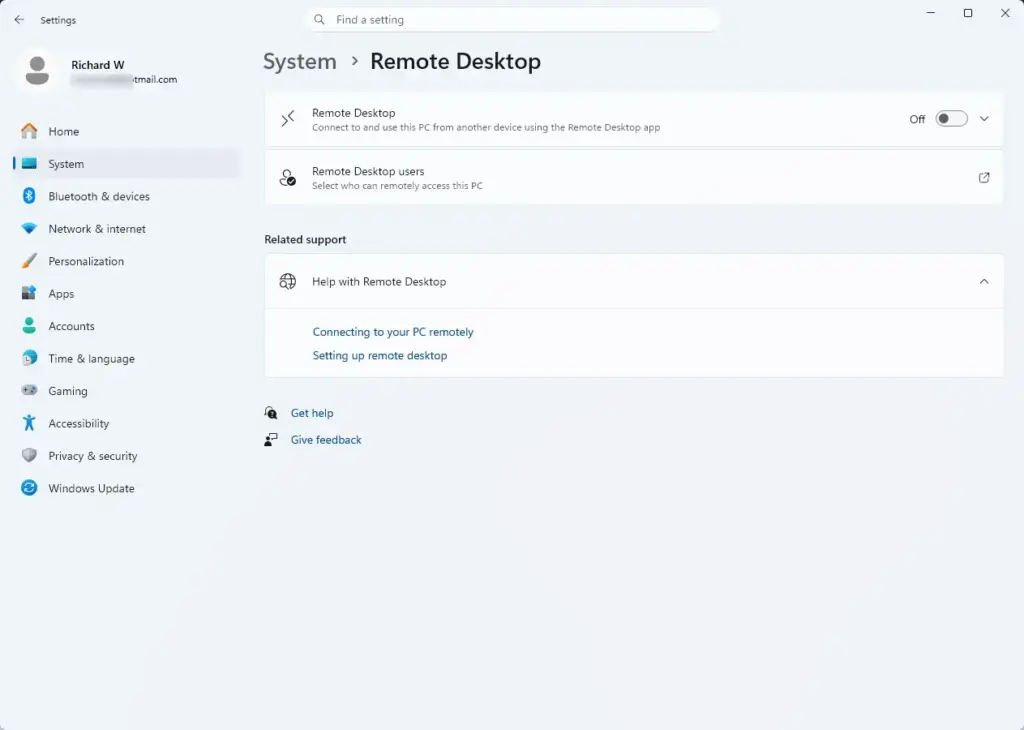Click the Give feedback link
Image resolution: width=1024 pixels, height=730 pixels.
[x=326, y=439]
